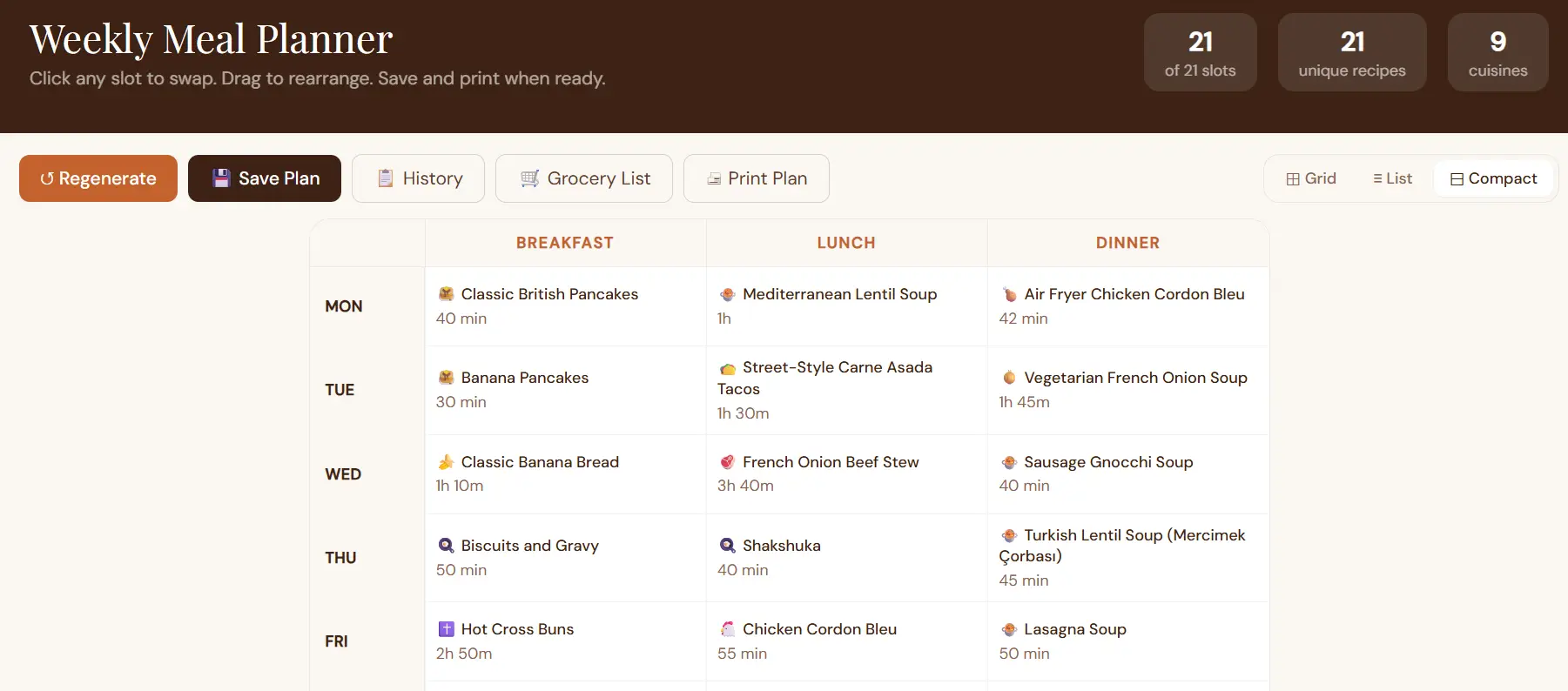1568x691 pixels.
Task: Open the Classic British Pancakes slot
Action: (x=565, y=306)
